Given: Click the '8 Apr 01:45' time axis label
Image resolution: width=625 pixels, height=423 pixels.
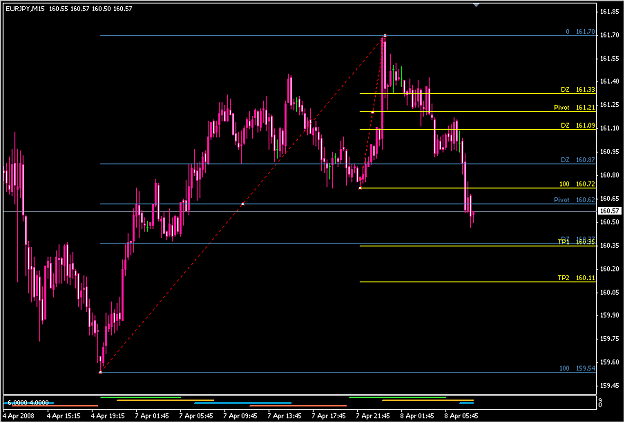Looking at the screenshot, I should 418,416.
